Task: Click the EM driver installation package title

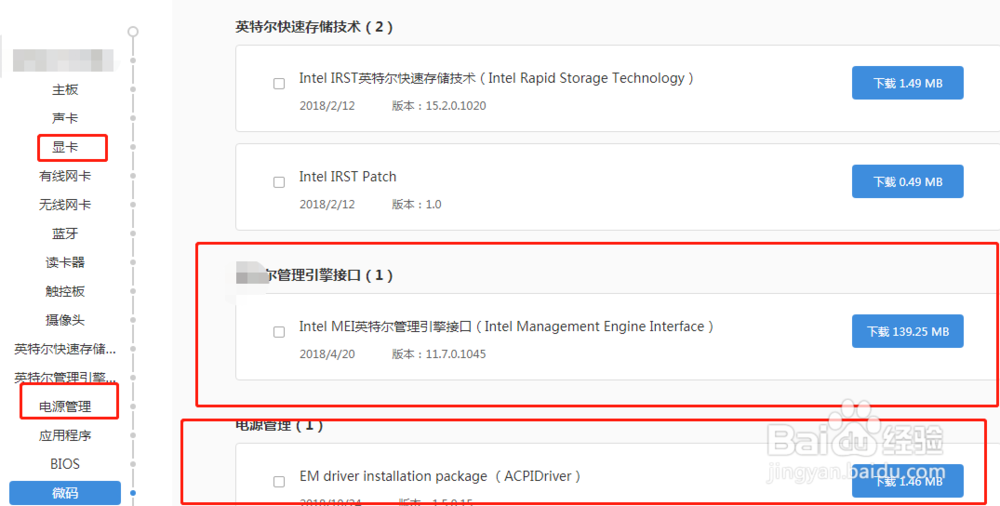Action: coord(440,477)
